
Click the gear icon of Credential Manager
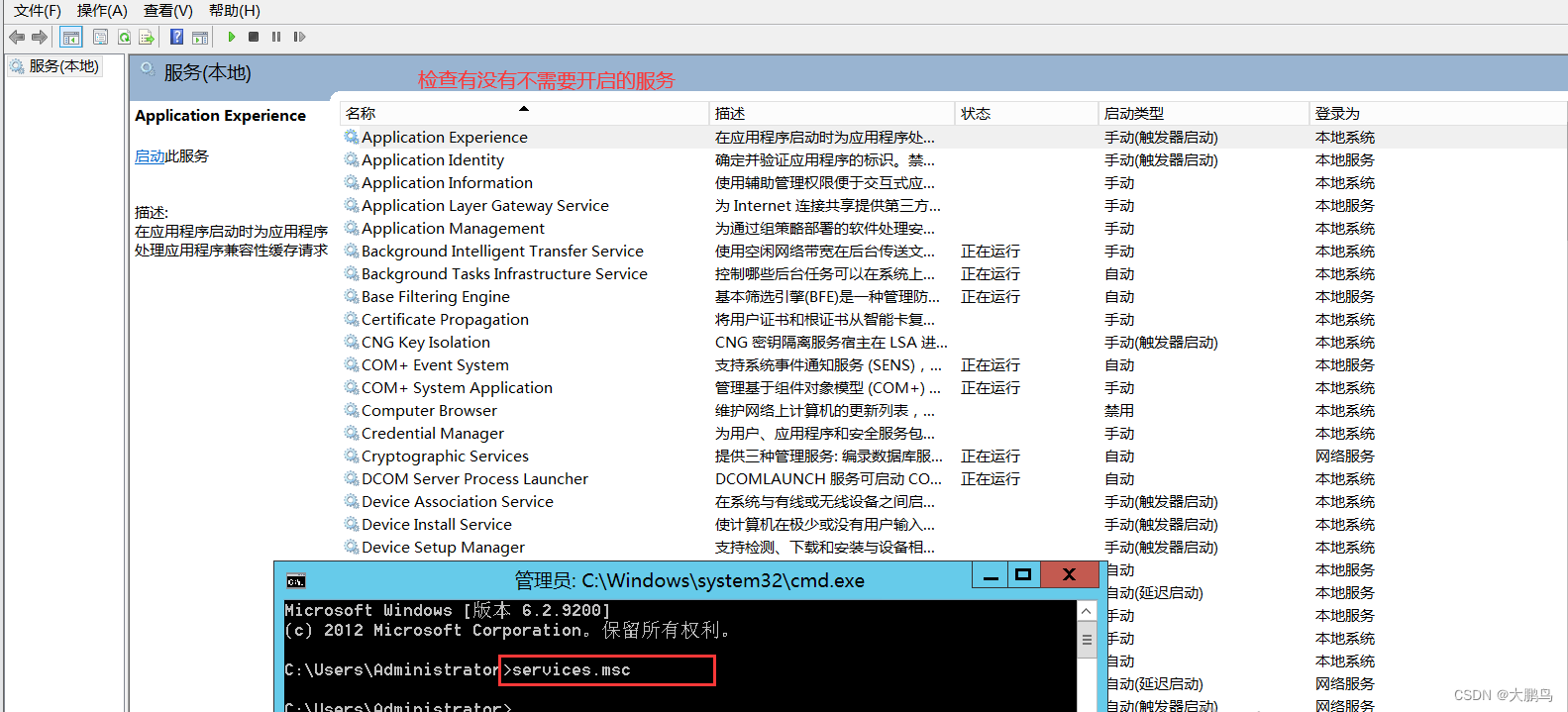pos(352,433)
